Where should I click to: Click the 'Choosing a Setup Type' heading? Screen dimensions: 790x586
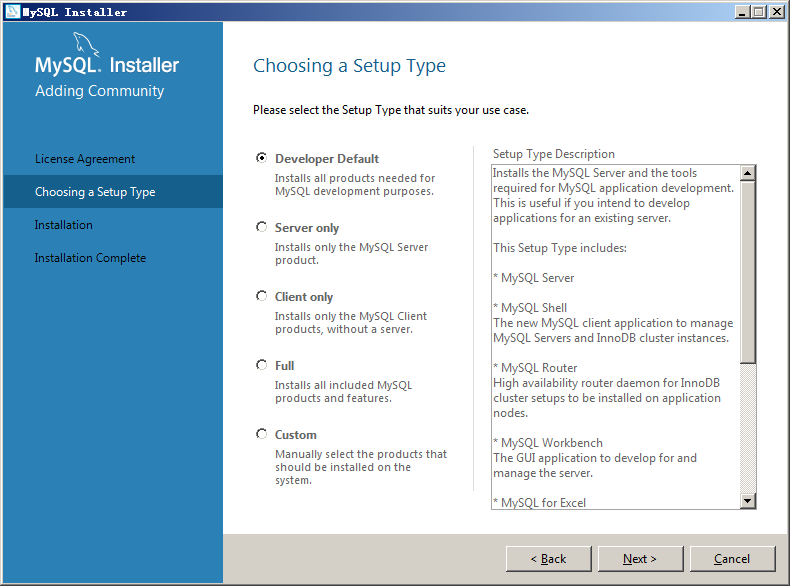pyautogui.click(x=349, y=66)
